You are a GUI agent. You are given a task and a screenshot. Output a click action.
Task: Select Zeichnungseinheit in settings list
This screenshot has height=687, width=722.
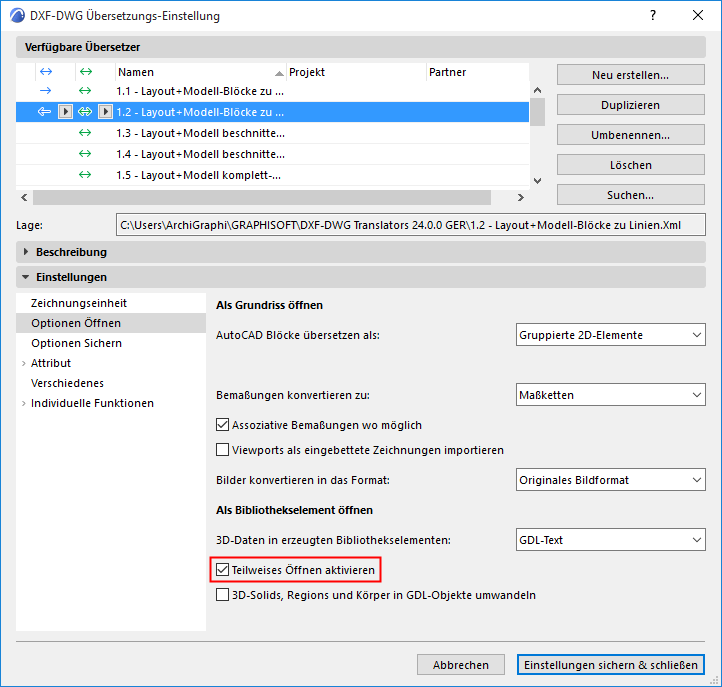[x=111, y=303]
